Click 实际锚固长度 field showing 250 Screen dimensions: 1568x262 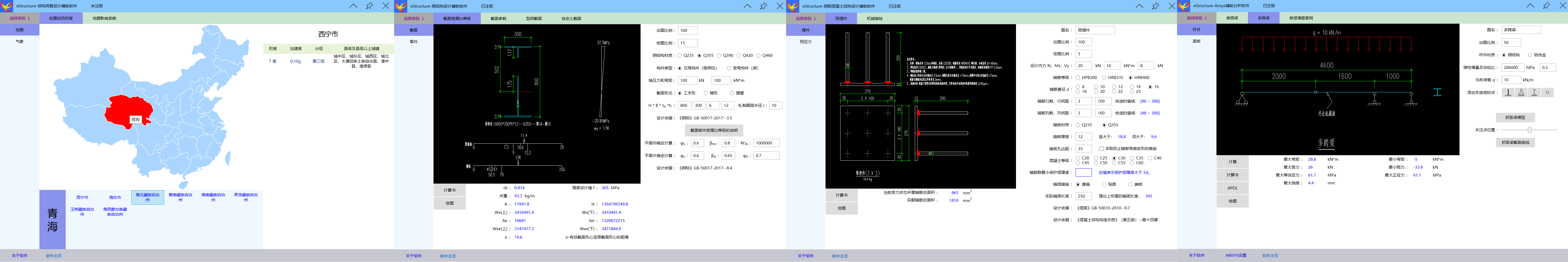pyautogui.click(x=1084, y=196)
